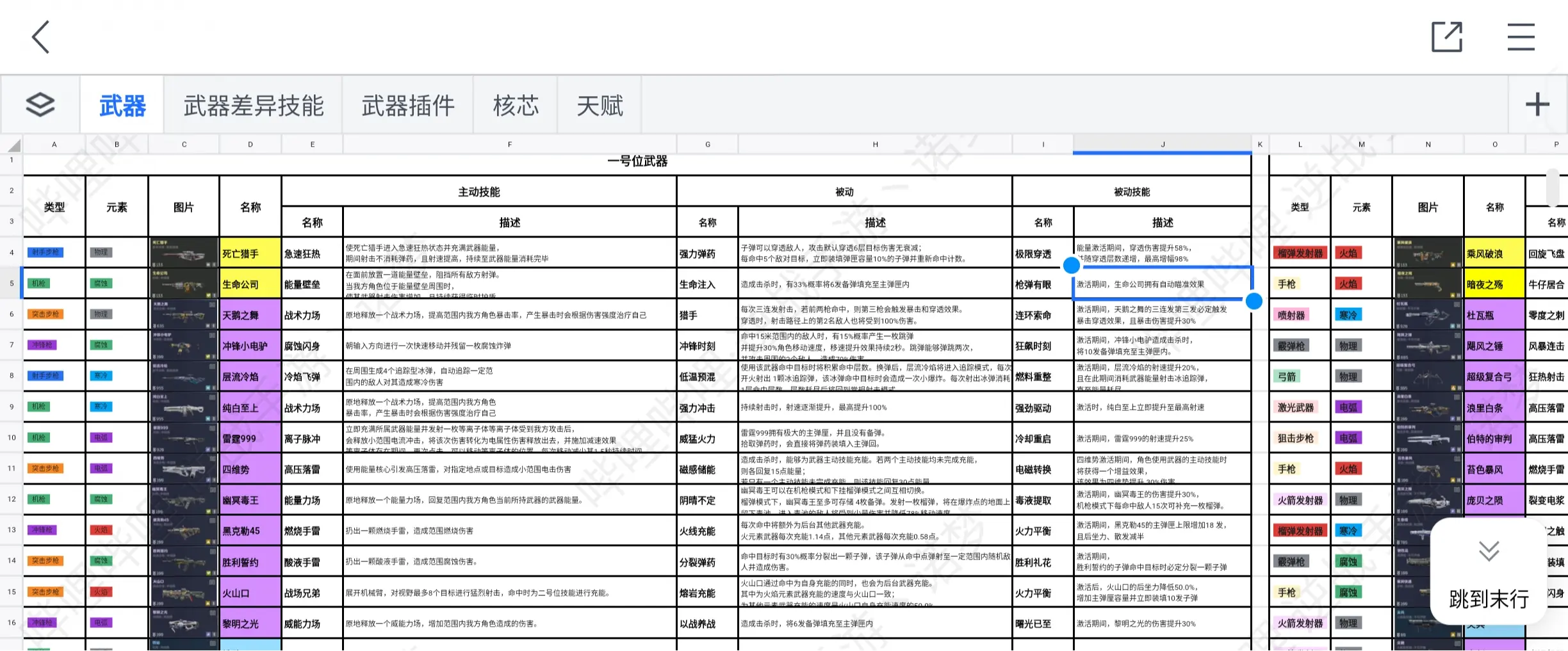Select row 5 by tapping its row number

[x=10, y=283]
